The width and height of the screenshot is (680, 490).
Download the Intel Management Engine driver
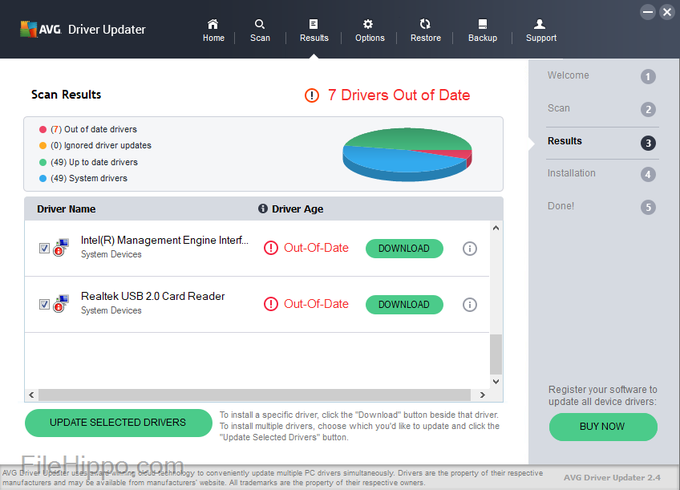pyautogui.click(x=404, y=248)
